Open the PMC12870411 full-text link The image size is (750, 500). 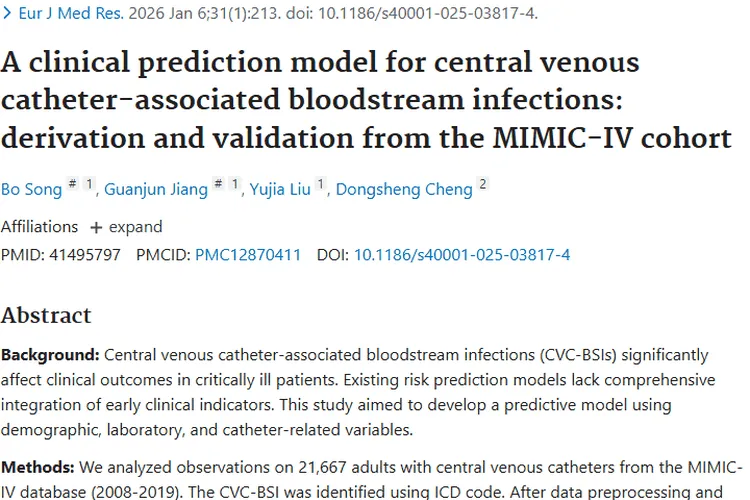[248, 255]
